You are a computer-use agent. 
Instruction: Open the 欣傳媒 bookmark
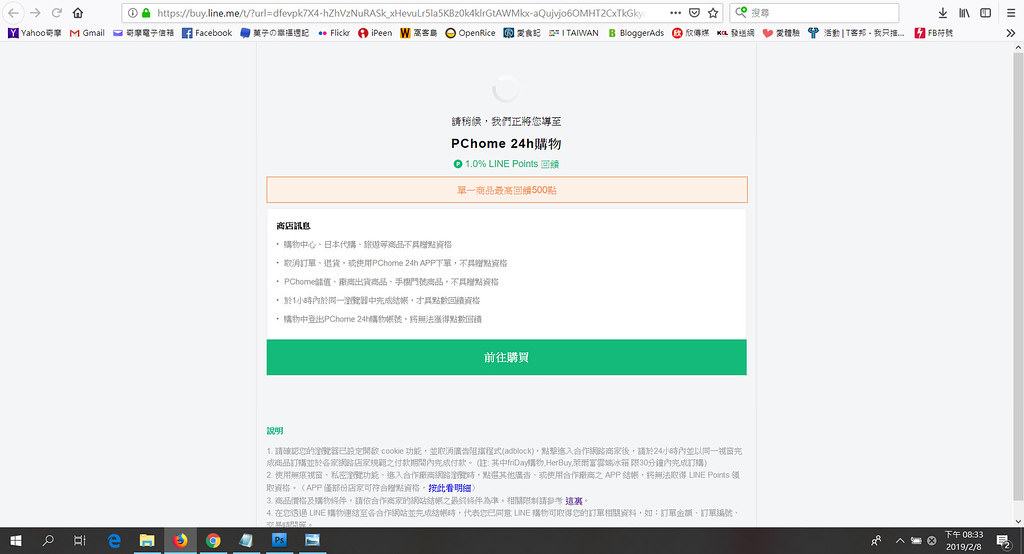(690, 33)
